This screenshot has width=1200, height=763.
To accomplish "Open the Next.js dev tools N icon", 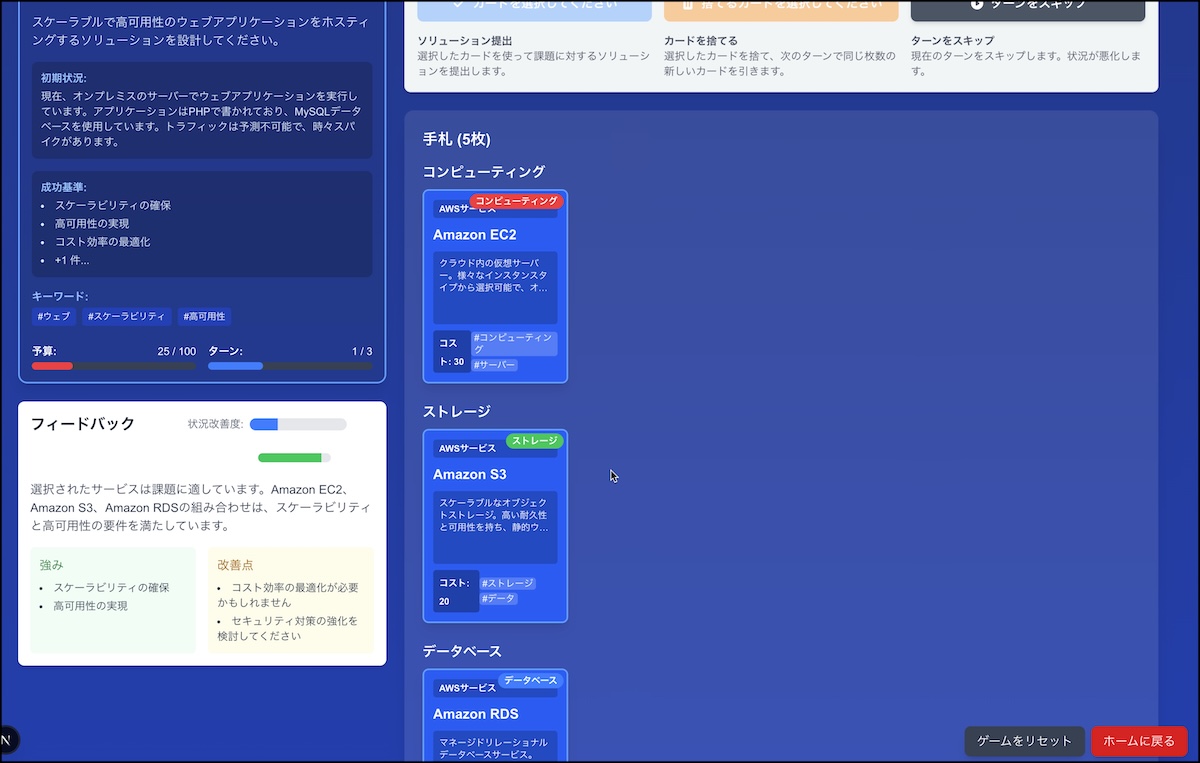I will pyautogui.click(x=5, y=740).
